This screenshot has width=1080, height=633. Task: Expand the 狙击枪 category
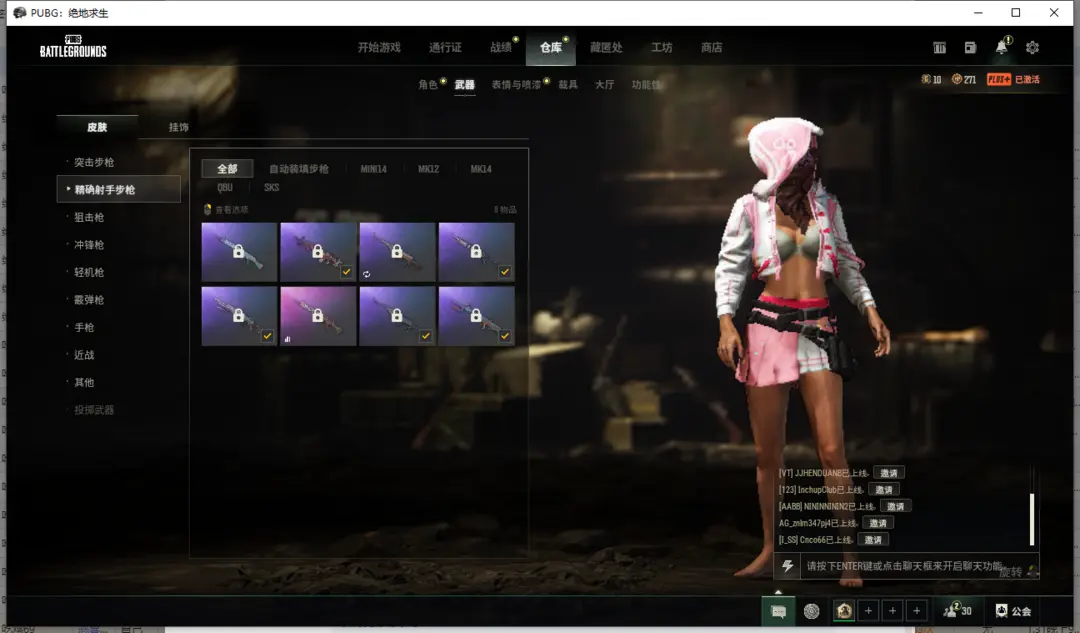[x=89, y=218]
